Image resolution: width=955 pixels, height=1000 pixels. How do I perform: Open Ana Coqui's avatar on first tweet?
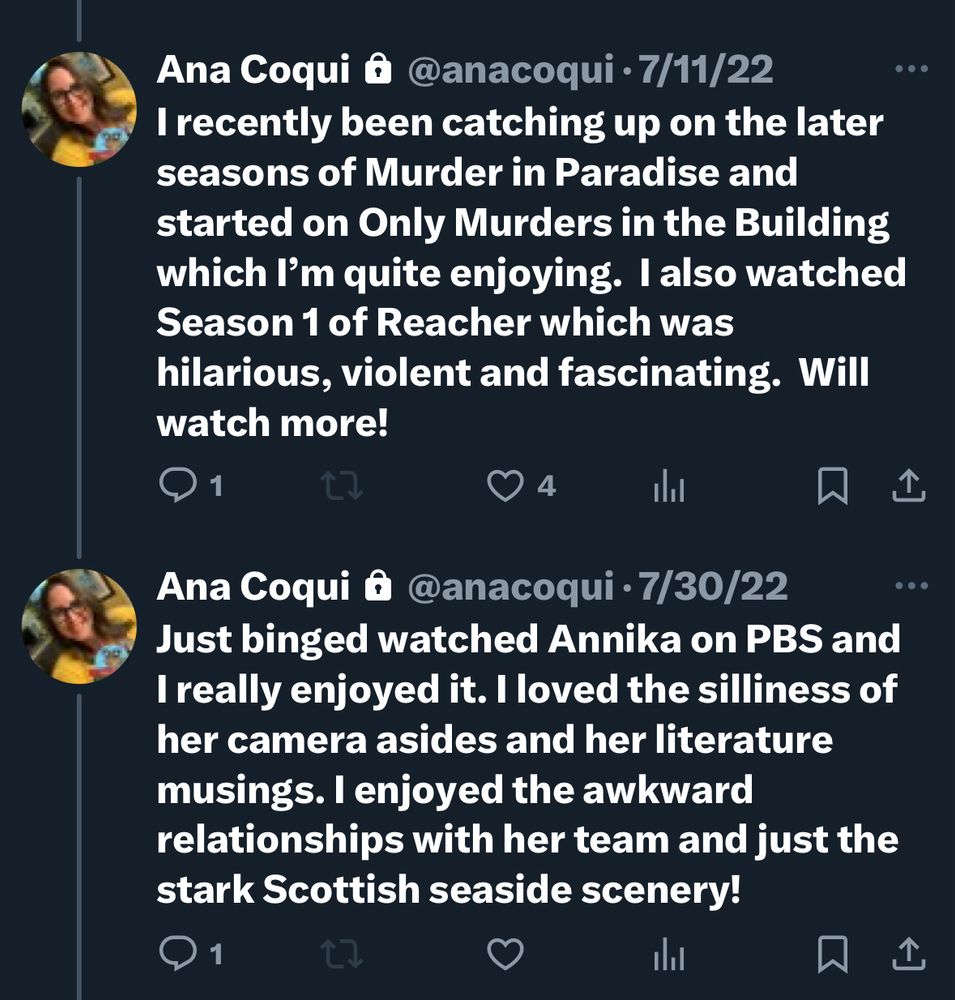[x=79, y=109]
